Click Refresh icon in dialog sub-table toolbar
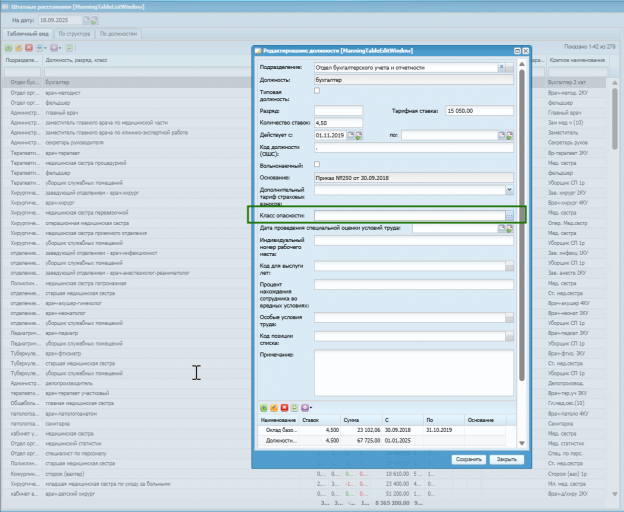624x512 pixels. pos(294,407)
